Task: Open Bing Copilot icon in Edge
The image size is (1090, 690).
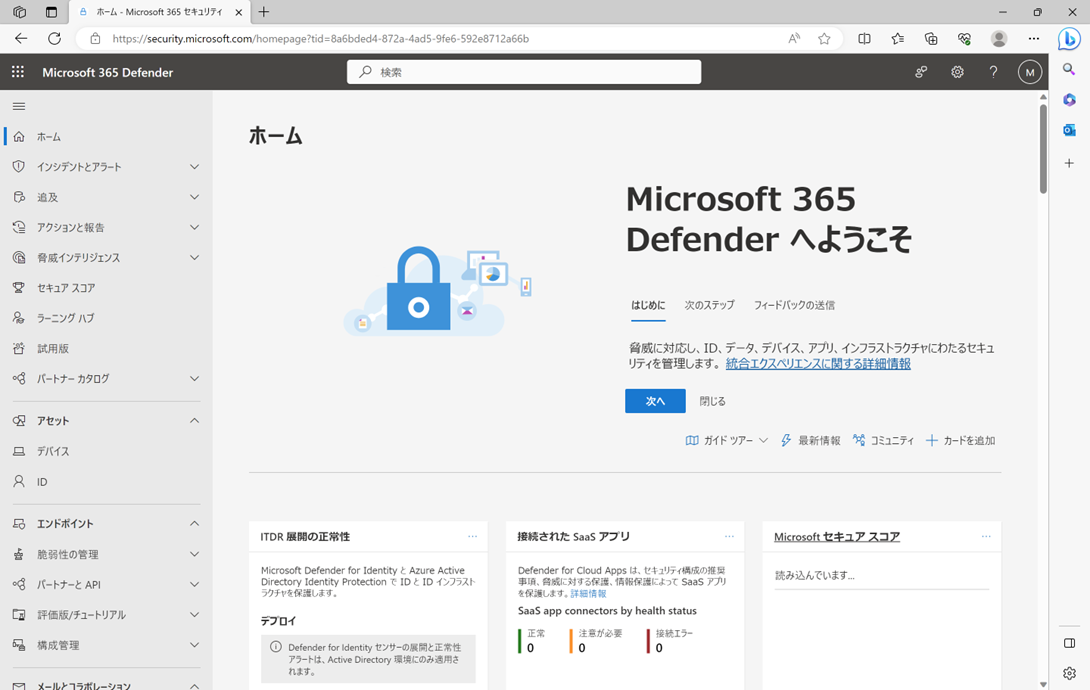Action: [x=1069, y=39]
